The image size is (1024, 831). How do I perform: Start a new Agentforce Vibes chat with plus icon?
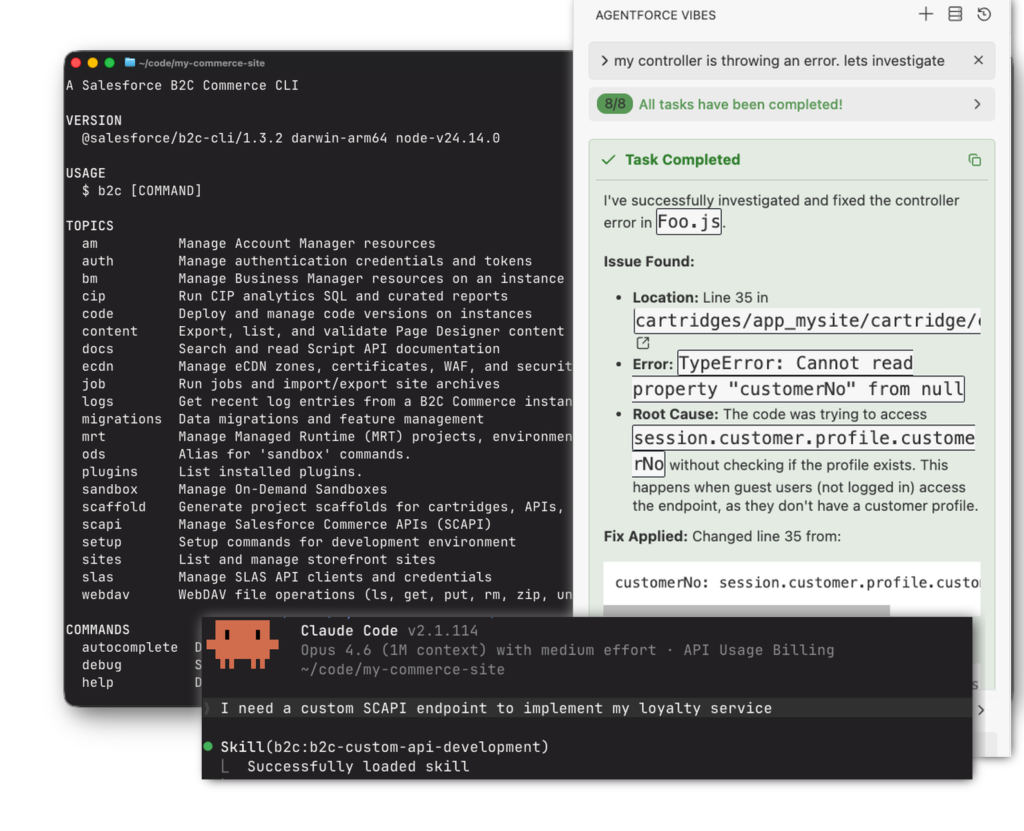coord(925,15)
